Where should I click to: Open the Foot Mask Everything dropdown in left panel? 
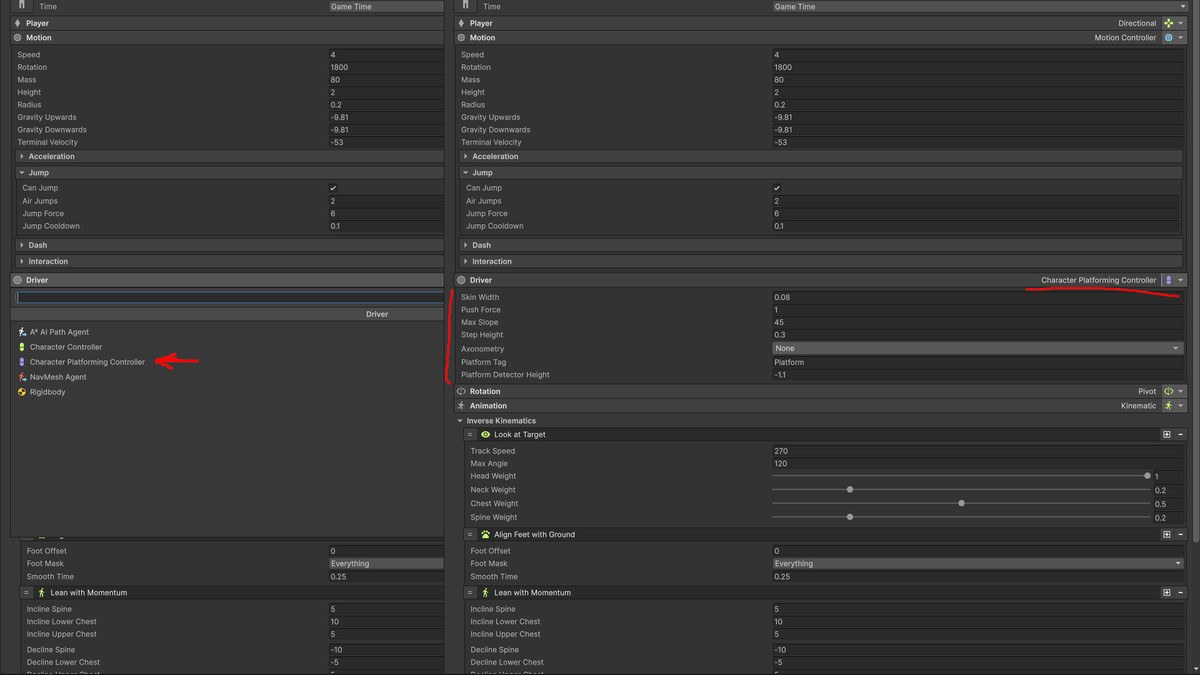[386, 564]
